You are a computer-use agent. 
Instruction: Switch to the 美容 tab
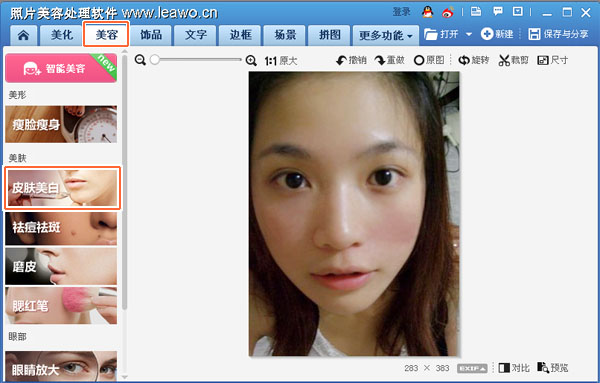[106, 35]
